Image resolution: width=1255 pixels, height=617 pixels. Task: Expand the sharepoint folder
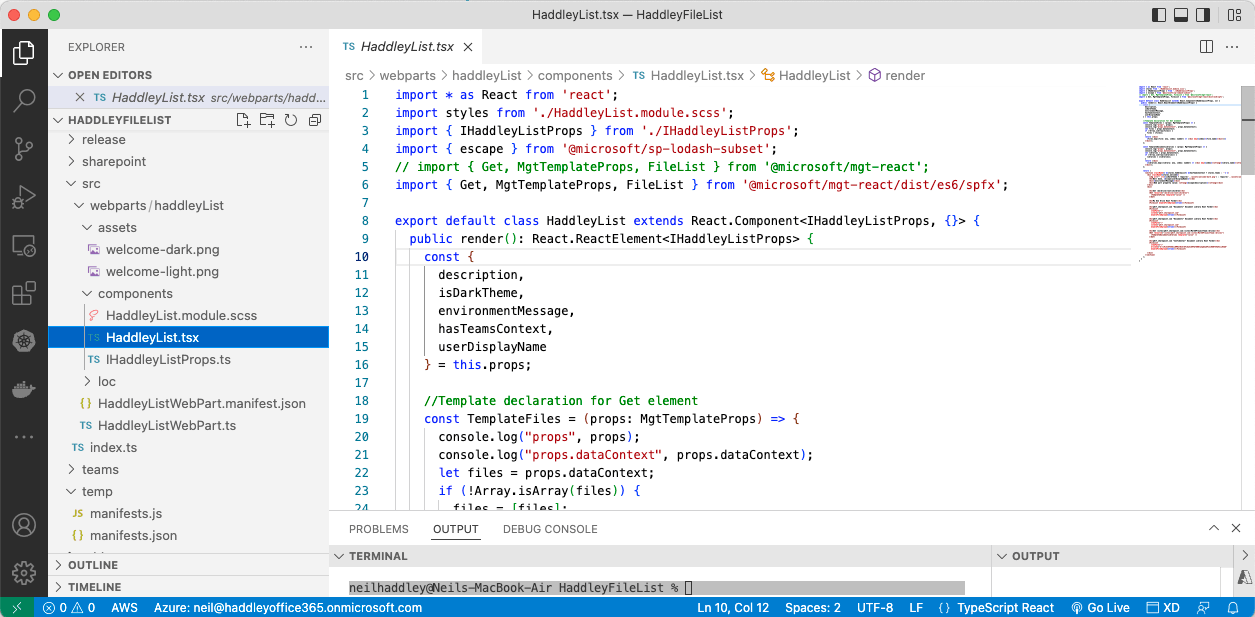(x=114, y=162)
